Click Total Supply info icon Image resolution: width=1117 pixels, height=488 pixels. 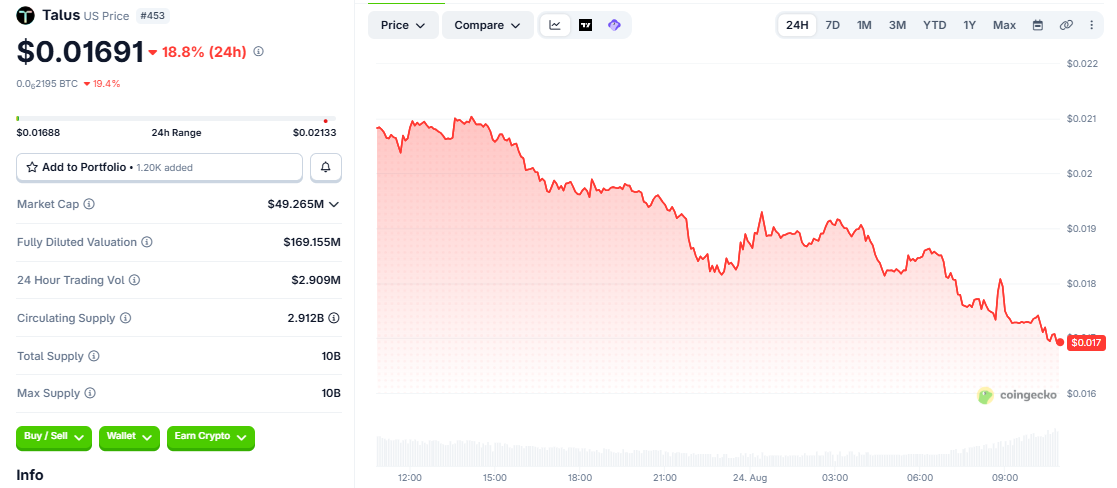point(93,355)
